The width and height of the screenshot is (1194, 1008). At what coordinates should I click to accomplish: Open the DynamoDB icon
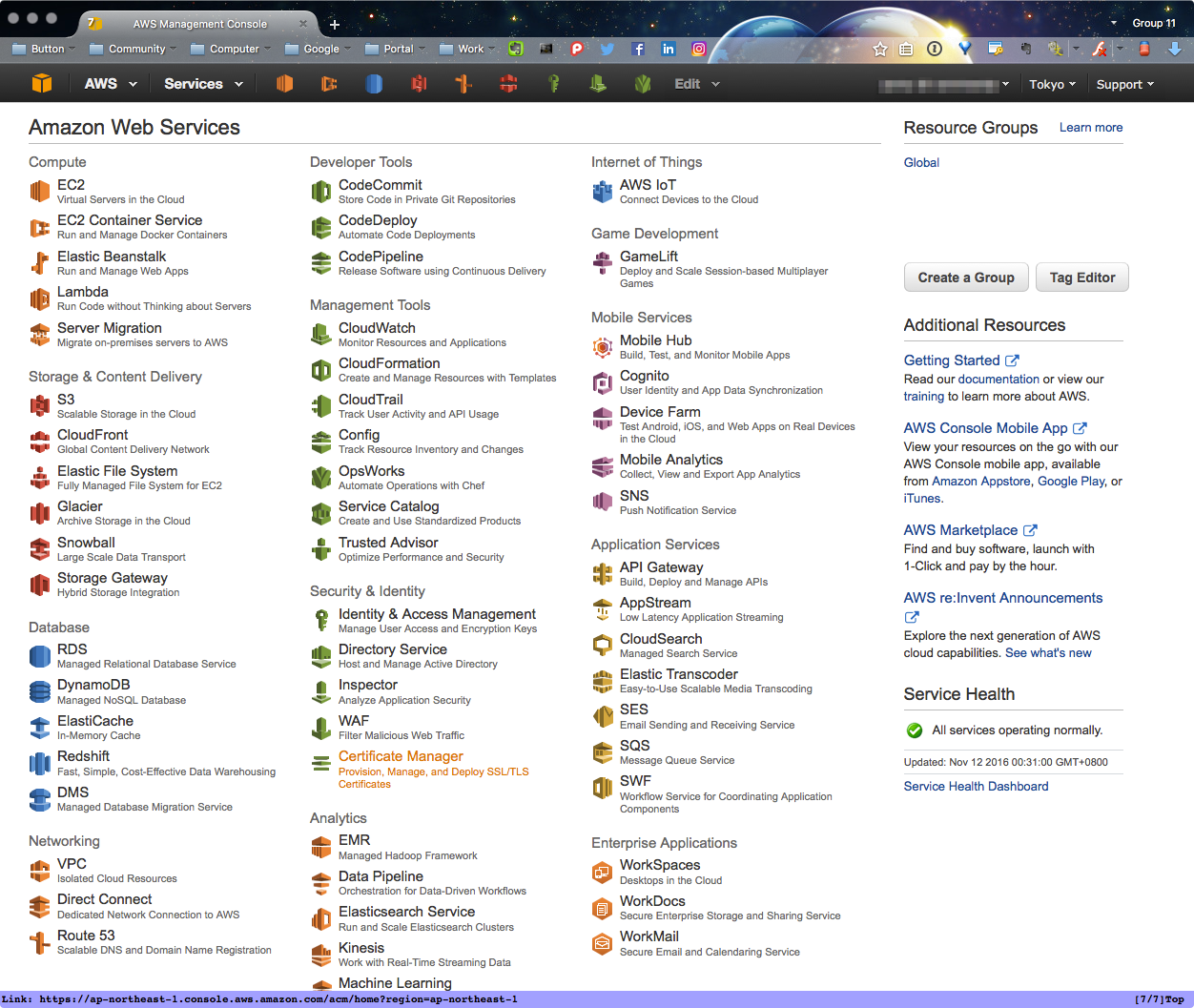[39, 692]
